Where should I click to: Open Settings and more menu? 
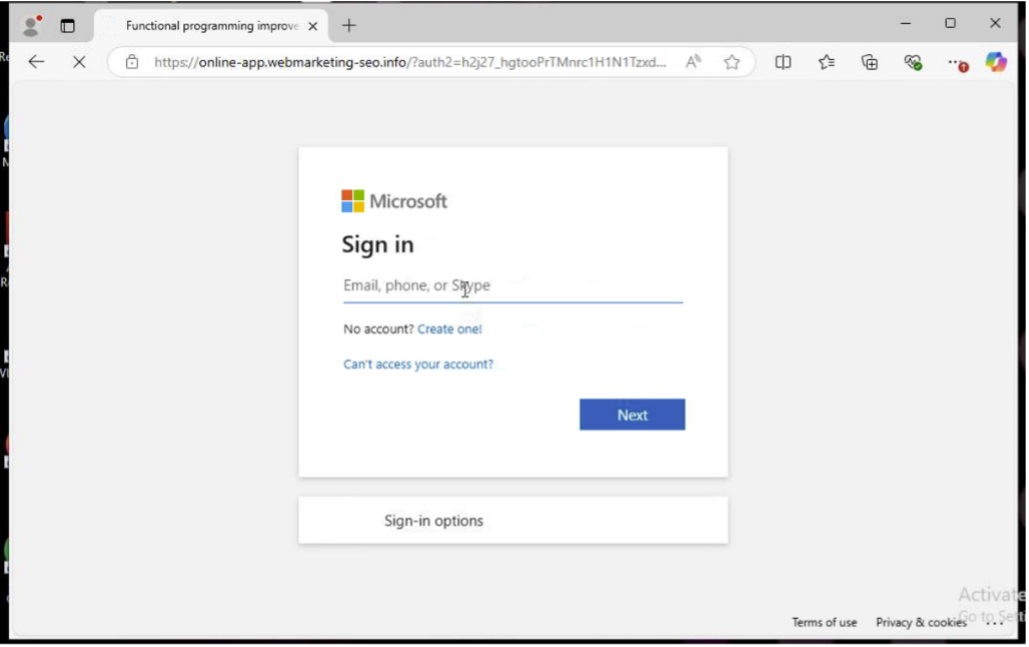tap(957, 63)
